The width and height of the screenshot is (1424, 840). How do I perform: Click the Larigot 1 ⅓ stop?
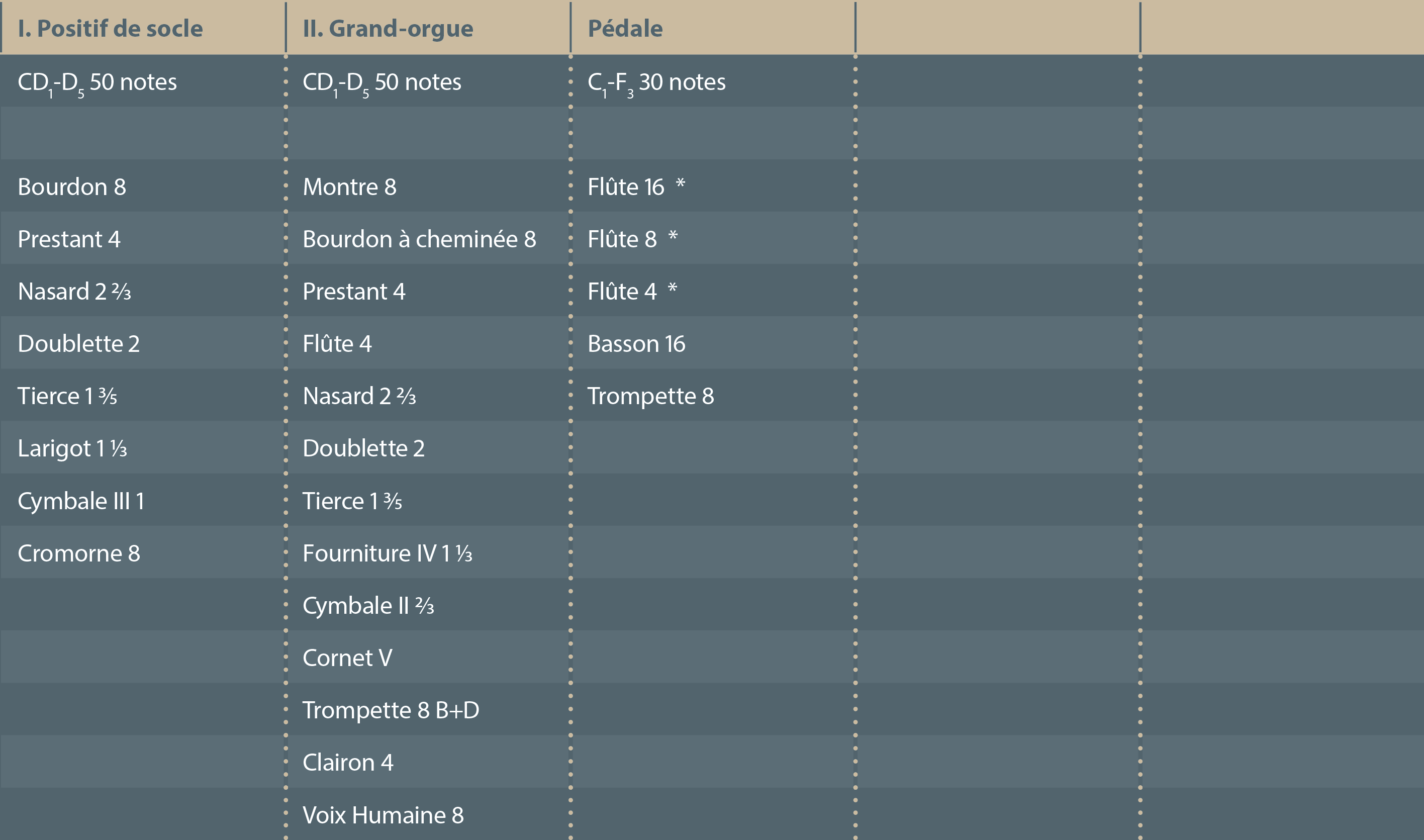[x=72, y=448]
